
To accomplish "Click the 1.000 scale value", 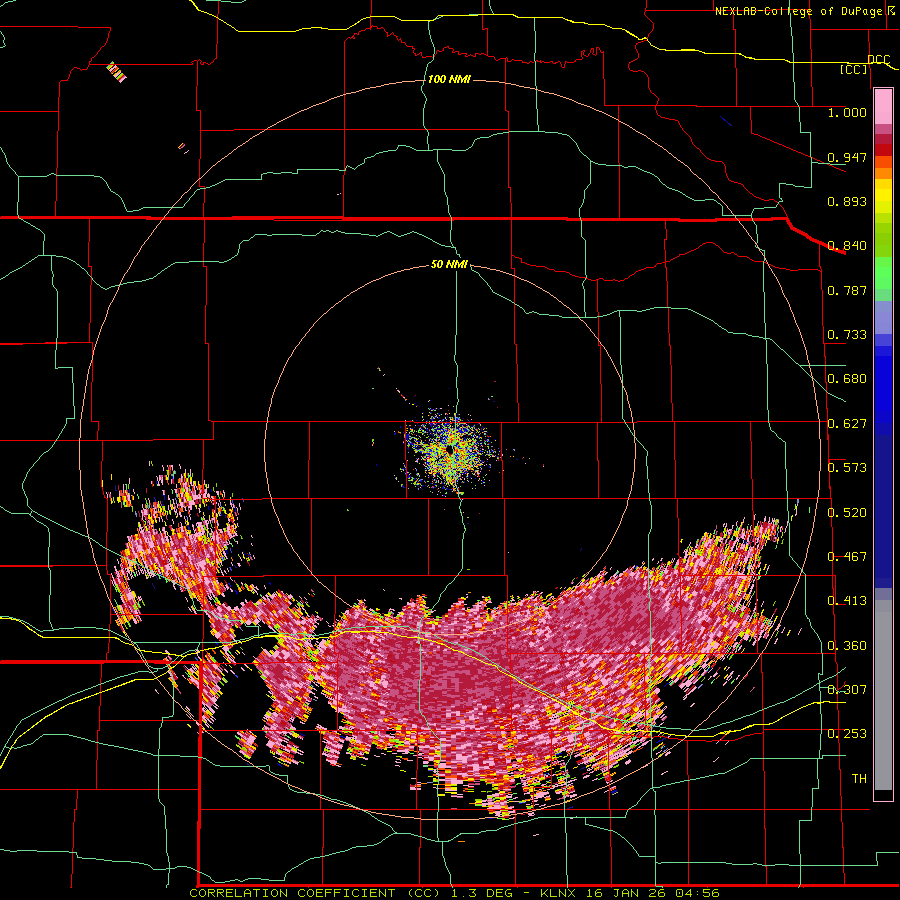I will 847,112.
